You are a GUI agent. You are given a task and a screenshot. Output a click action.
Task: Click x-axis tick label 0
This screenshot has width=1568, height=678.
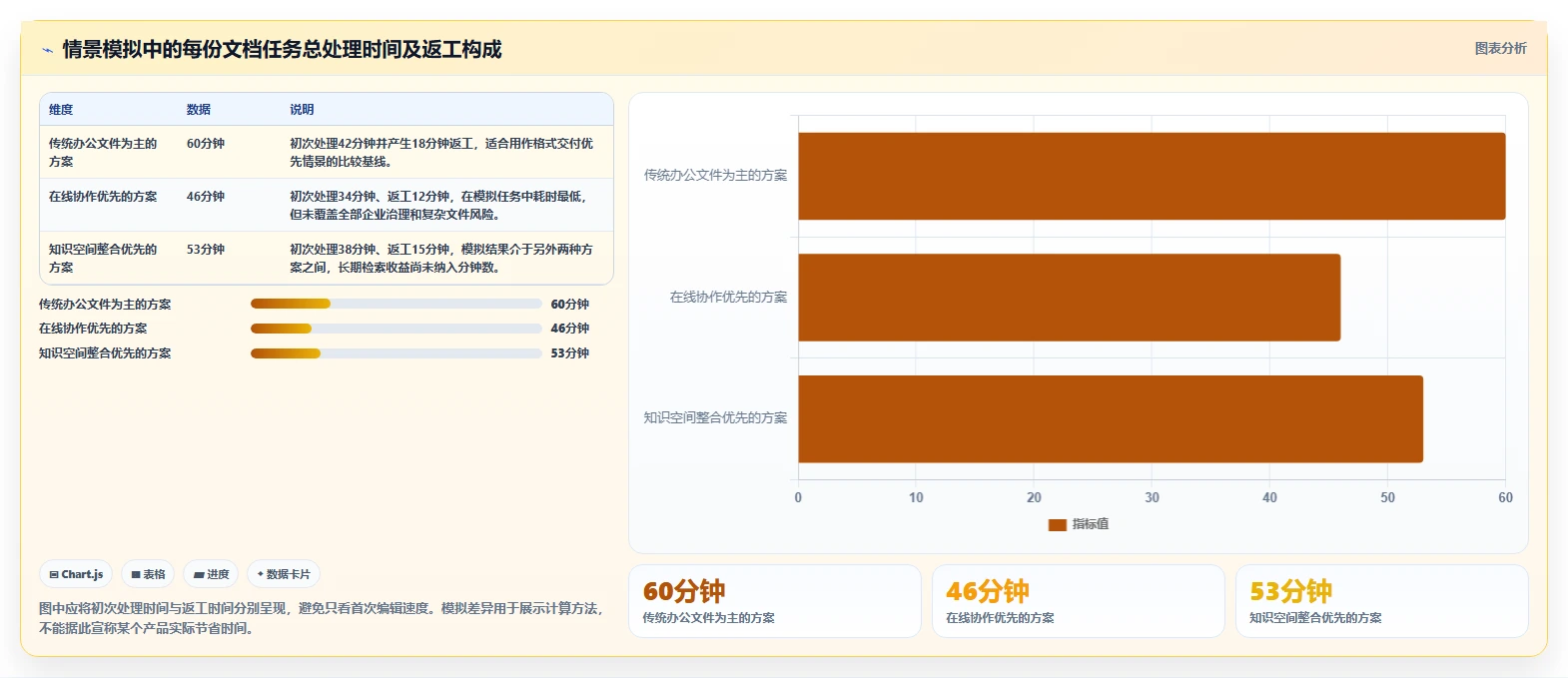coord(798,498)
